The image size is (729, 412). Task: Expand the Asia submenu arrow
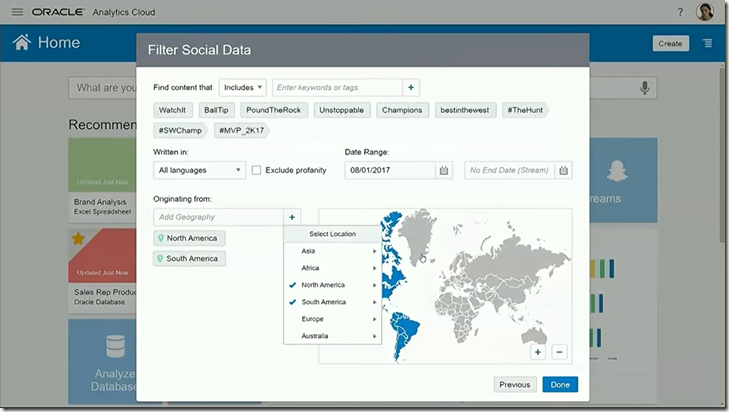(x=375, y=251)
